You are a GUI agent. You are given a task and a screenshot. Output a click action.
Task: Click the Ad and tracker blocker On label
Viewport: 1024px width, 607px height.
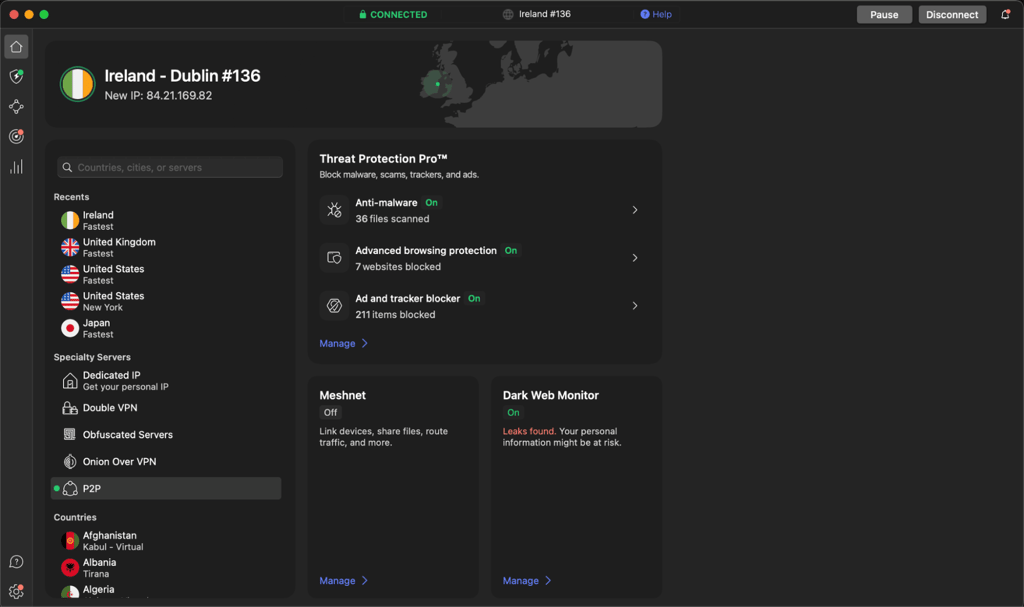[x=474, y=299]
